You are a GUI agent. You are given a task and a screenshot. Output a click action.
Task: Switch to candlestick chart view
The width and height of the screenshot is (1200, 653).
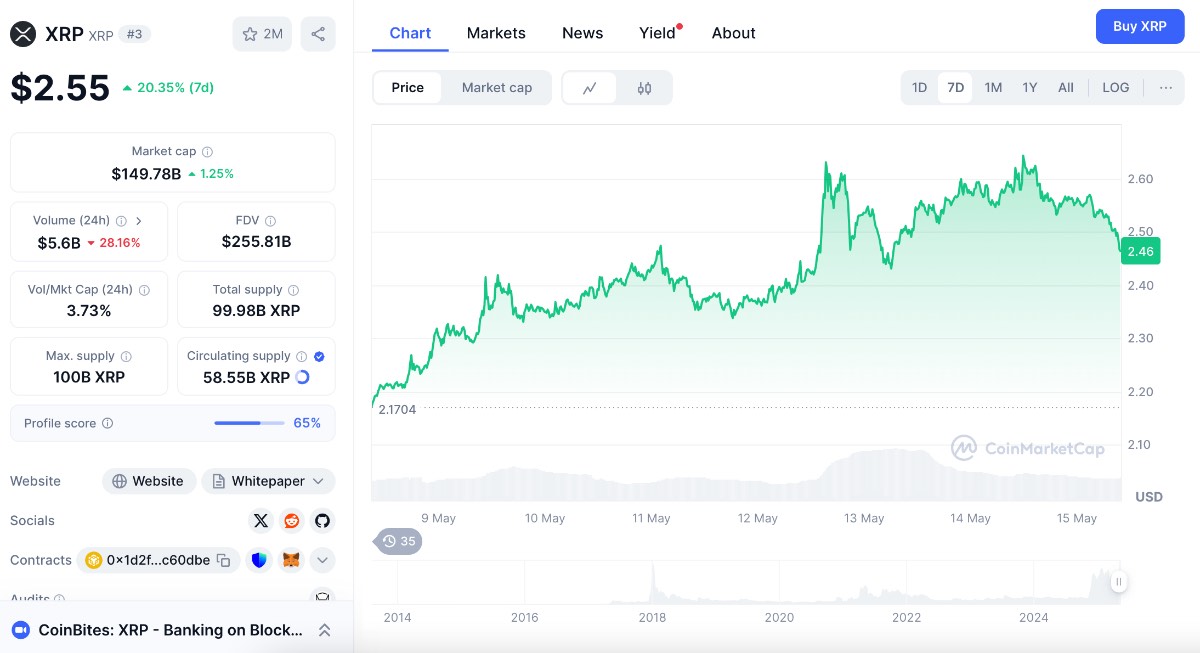(644, 88)
